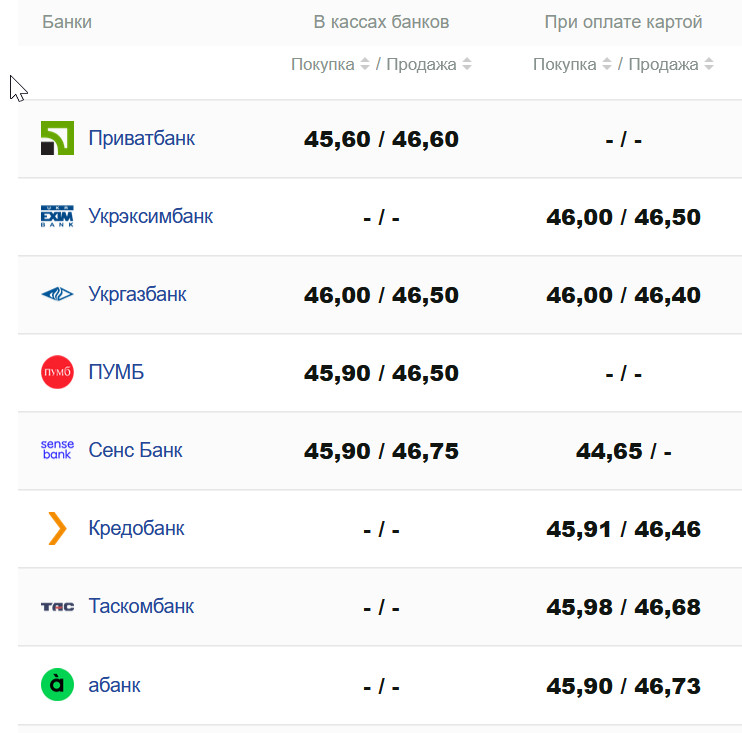Click the Укрэксимбанк EXIM logo icon
The width and height of the screenshot is (742, 733).
(57, 216)
